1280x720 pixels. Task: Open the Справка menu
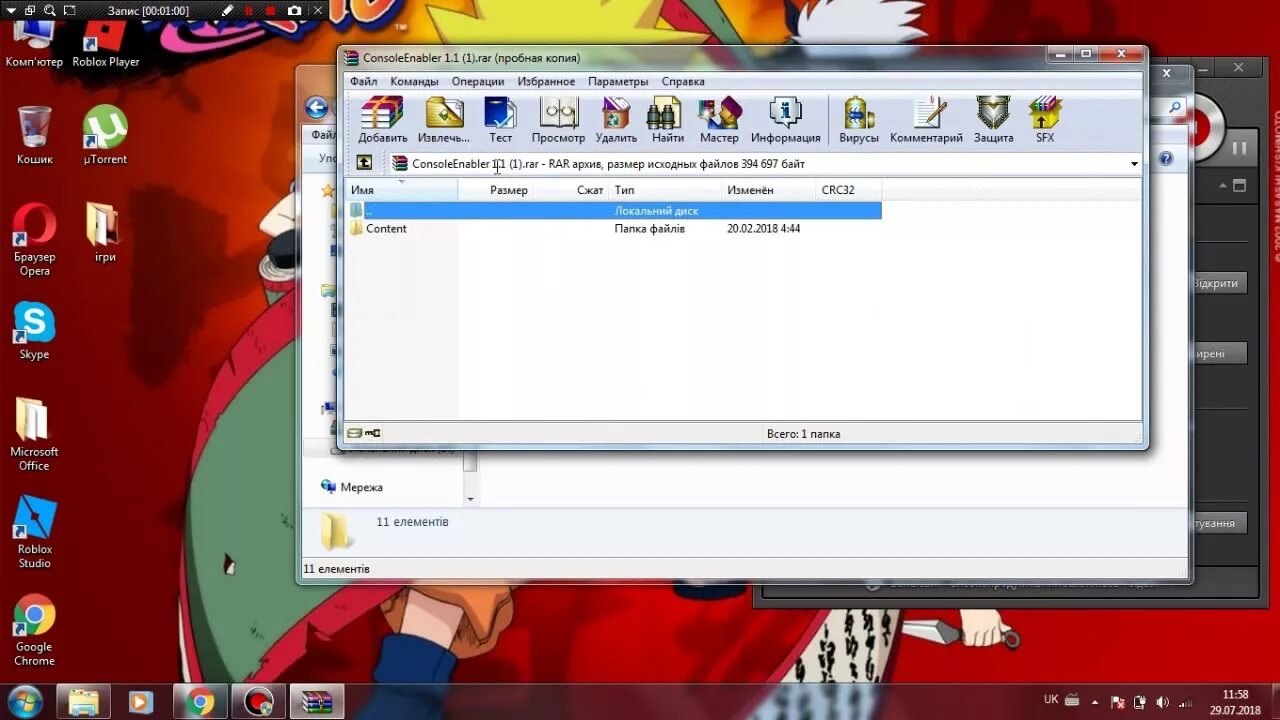(x=683, y=81)
